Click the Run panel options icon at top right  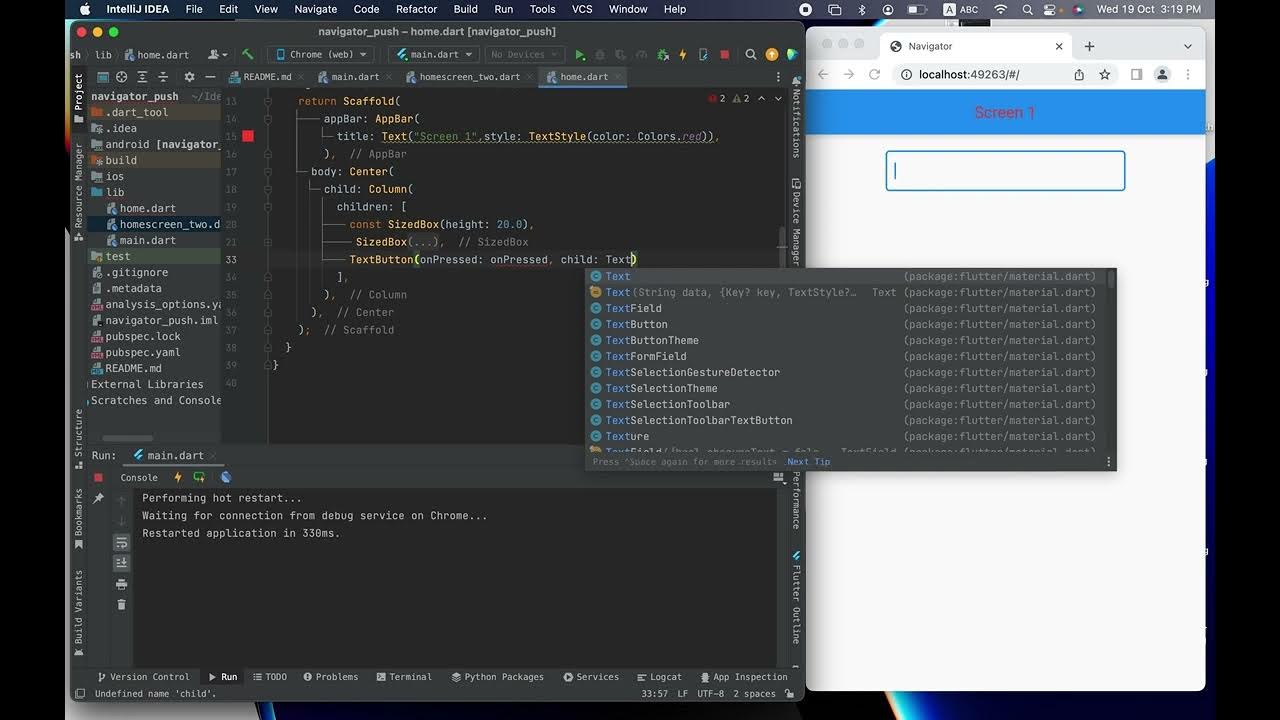coord(779,479)
